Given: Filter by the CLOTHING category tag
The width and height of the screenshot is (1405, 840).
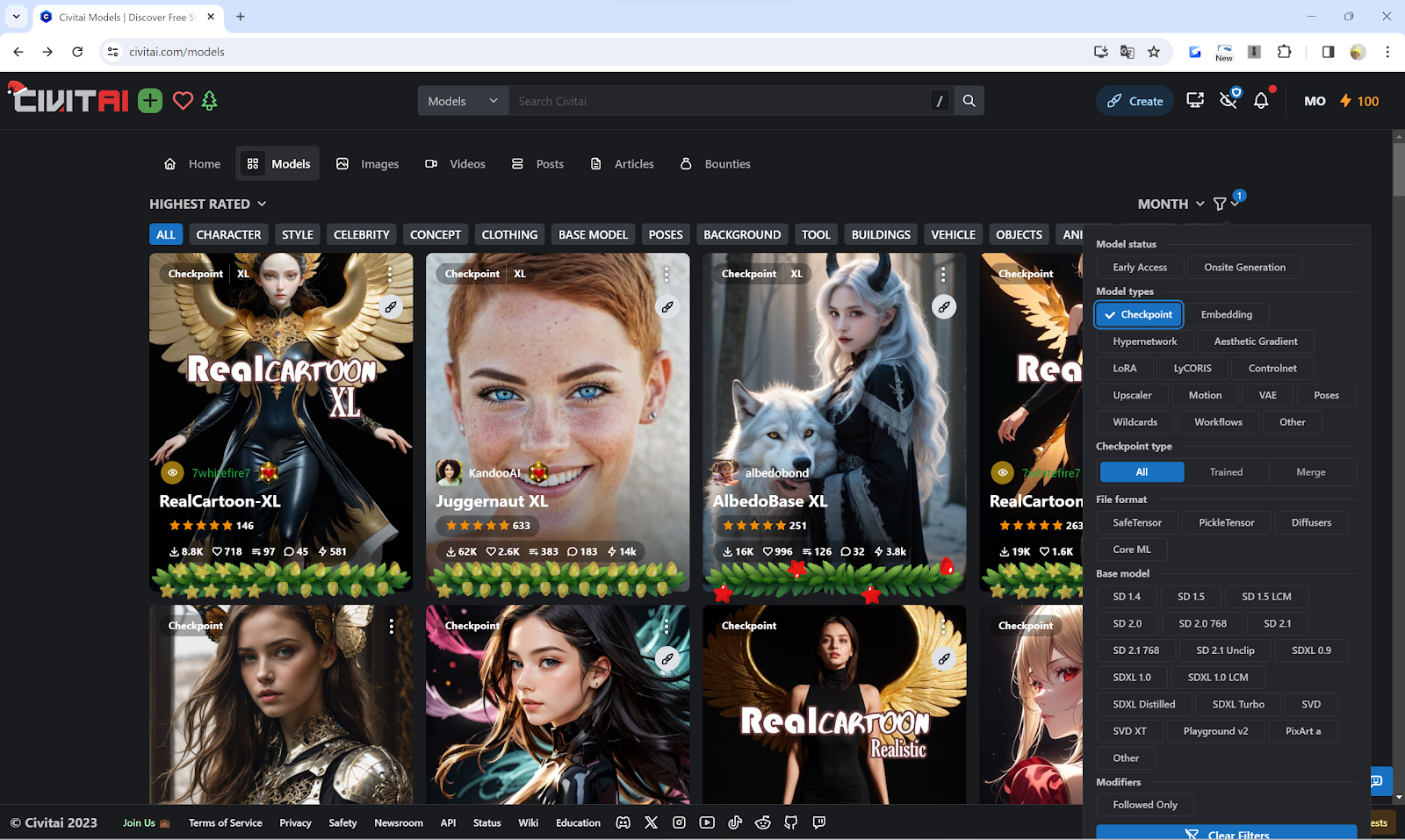Looking at the screenshot, I should [509, 234].
